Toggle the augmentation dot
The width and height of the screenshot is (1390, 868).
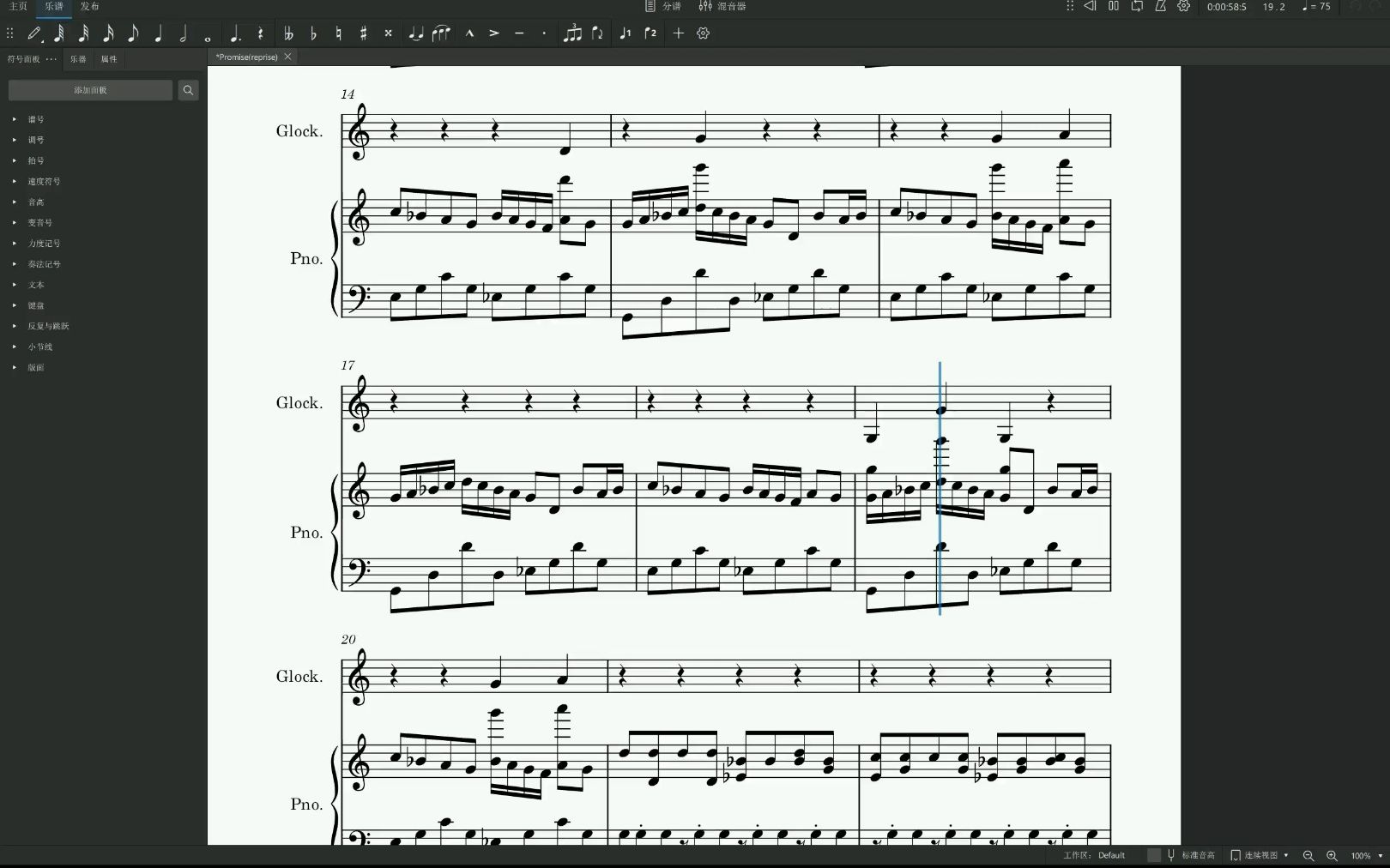(x=235, y=34)
